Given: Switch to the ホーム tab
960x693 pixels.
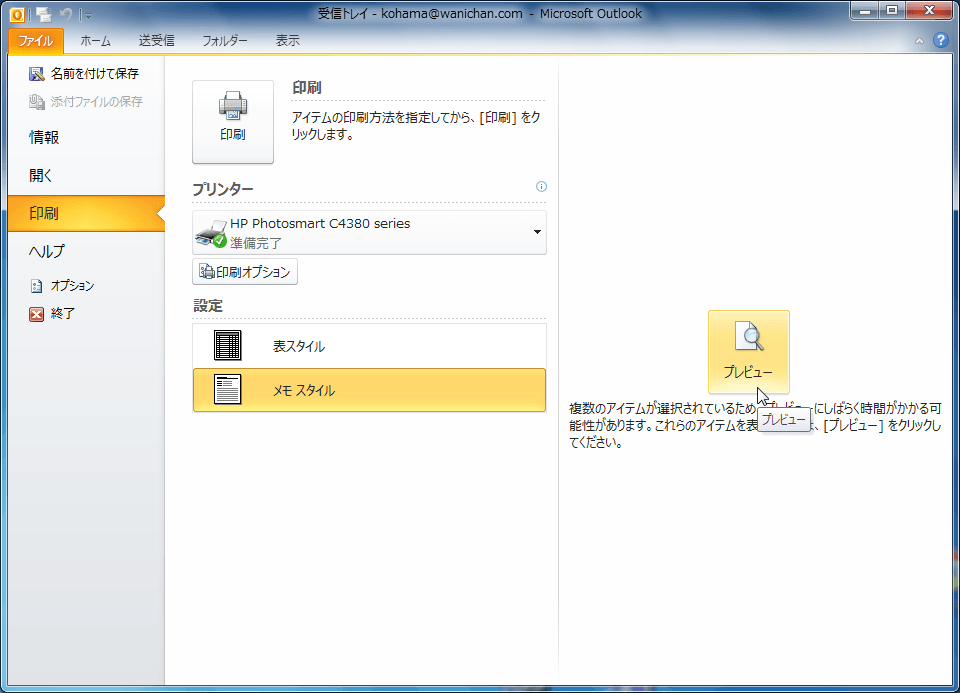Looking at the screenshot, I should [96, 41].
